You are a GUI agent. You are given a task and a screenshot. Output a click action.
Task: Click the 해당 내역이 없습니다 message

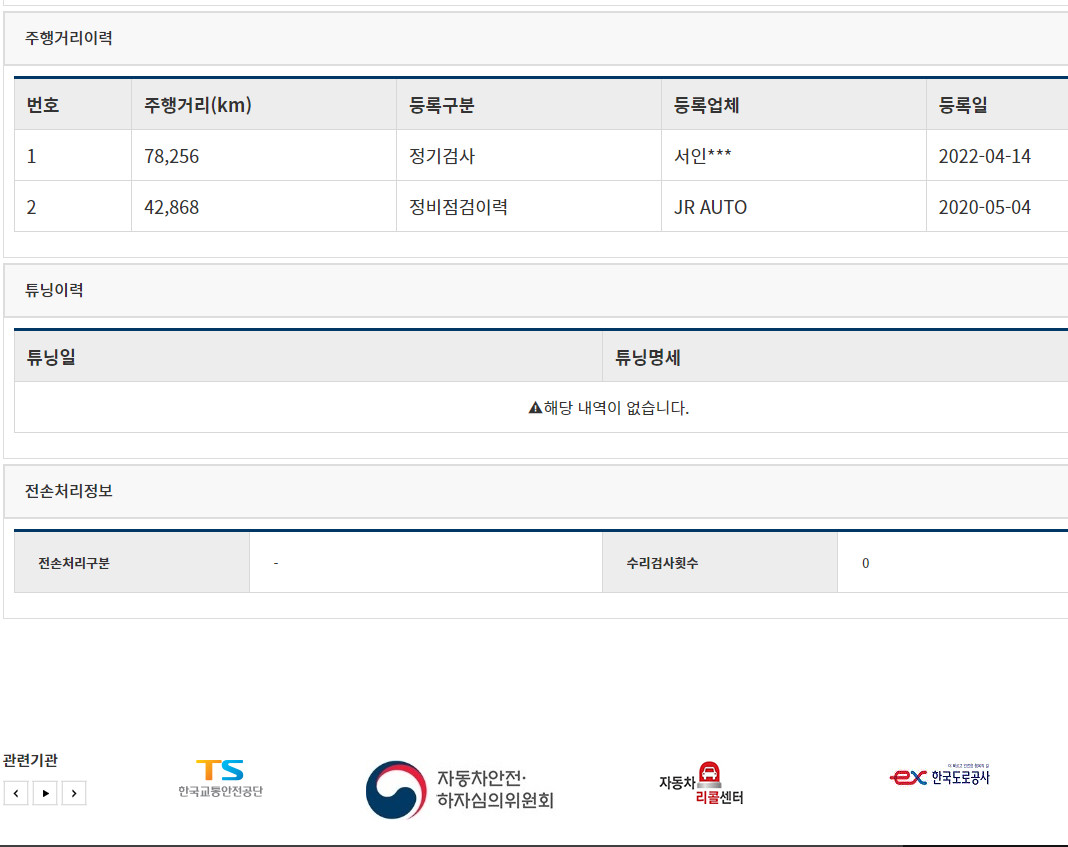point(616,408)
